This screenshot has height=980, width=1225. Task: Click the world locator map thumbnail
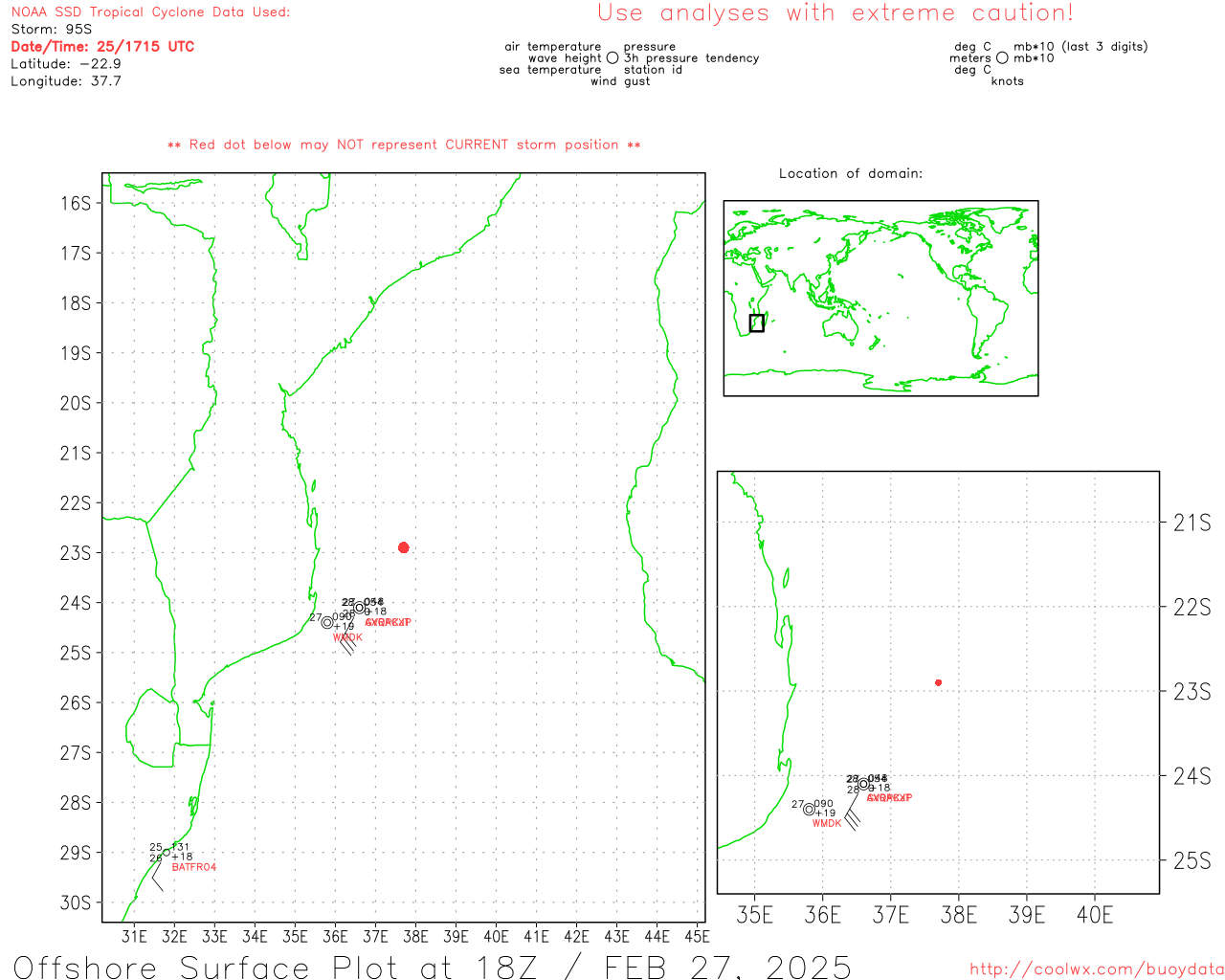[x=880, y=299]
